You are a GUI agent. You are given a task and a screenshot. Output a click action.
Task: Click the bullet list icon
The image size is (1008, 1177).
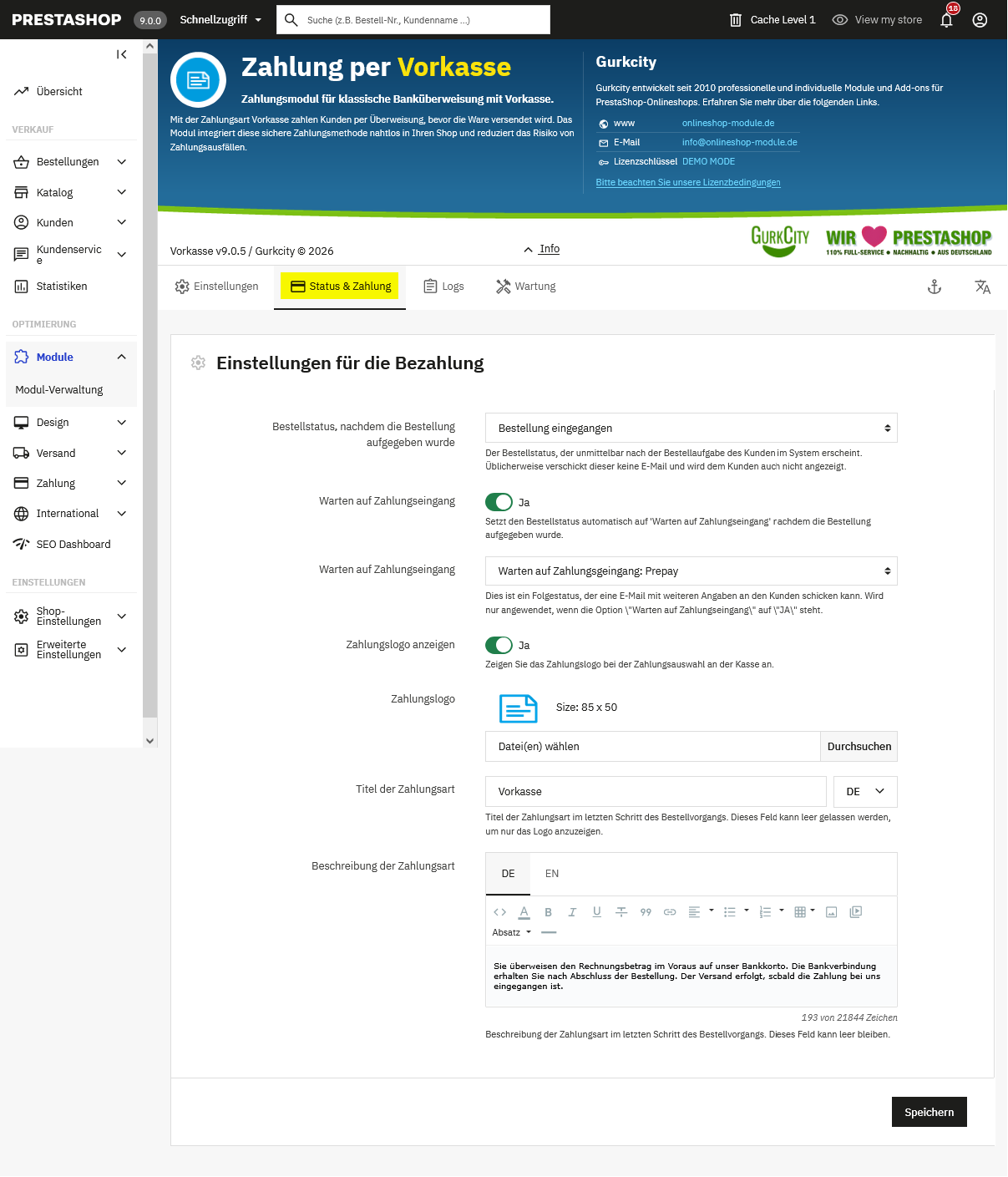[x=730, y=912]
